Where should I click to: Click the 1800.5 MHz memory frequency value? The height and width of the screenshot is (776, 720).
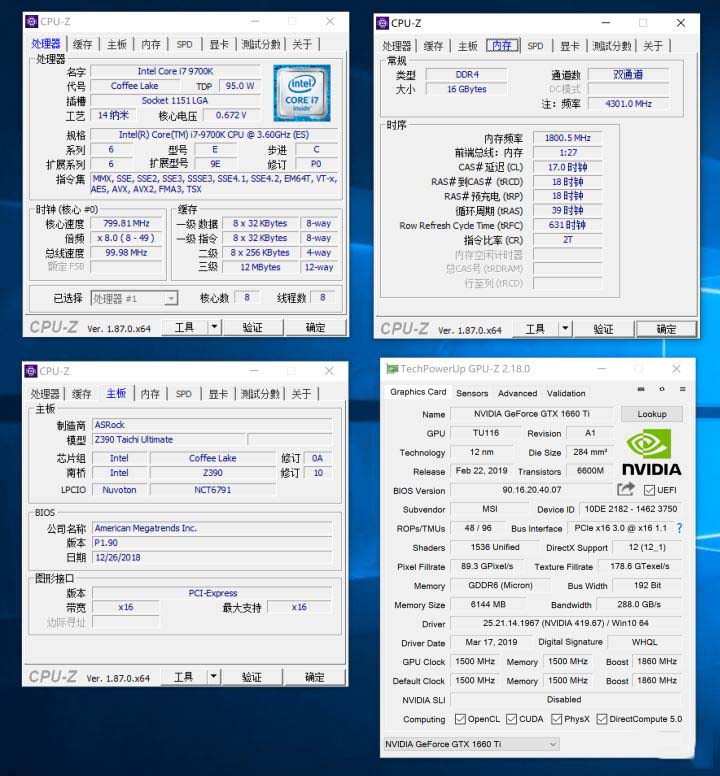click(x=568, y=138)
